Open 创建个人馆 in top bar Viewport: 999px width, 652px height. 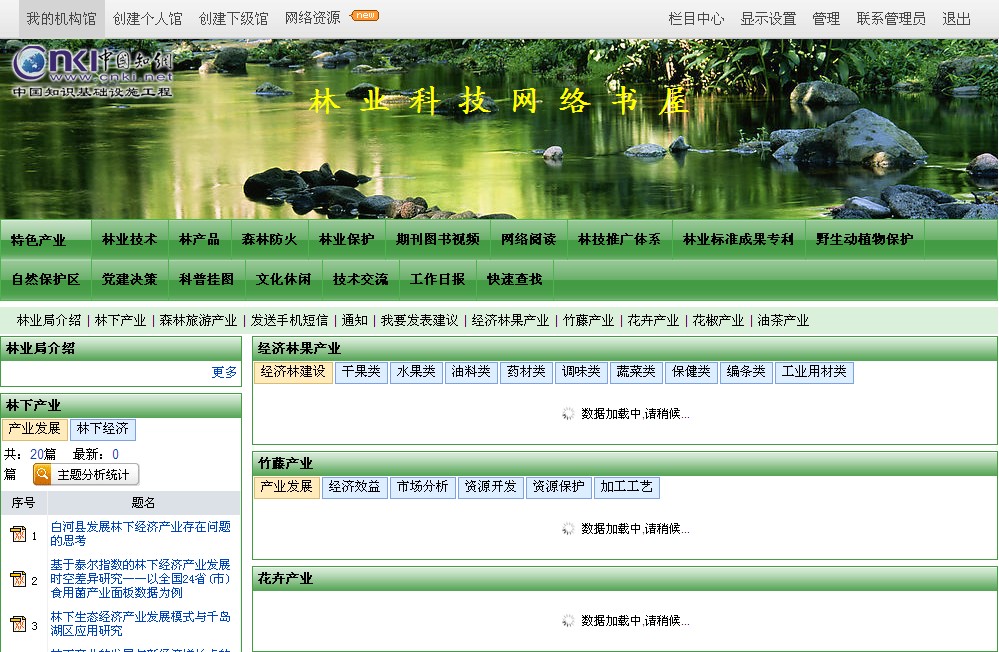(147, 18)
